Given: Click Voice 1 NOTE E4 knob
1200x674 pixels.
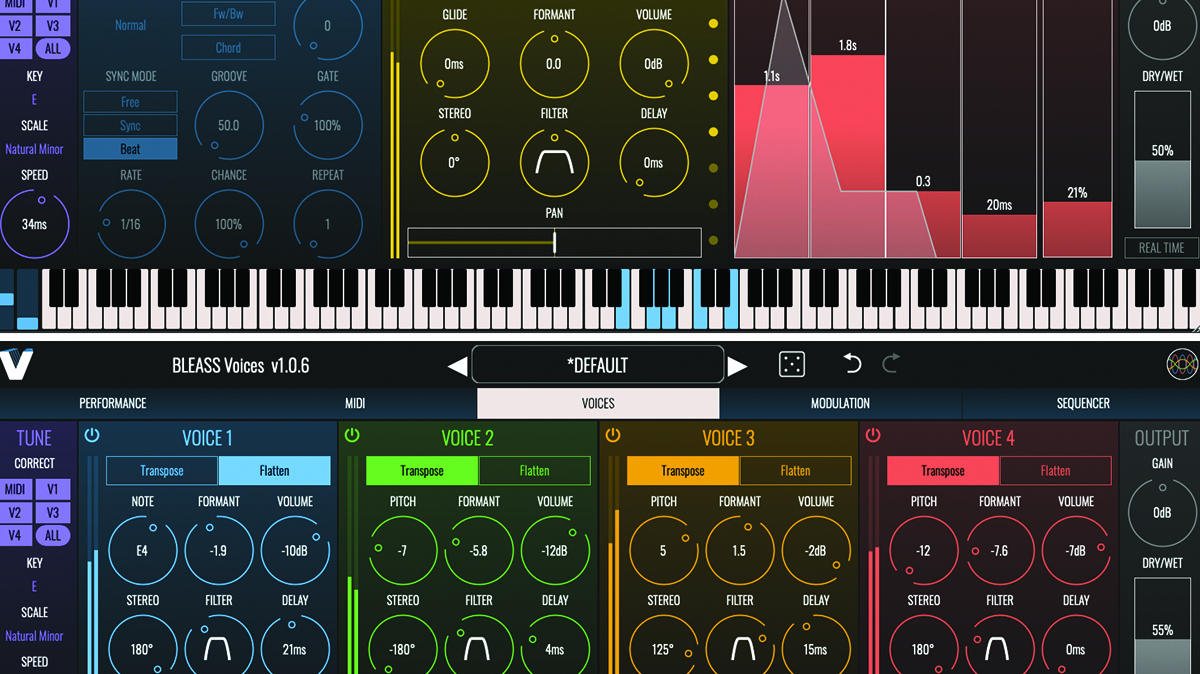Looking at the screenshot, I should coord(142,550).
